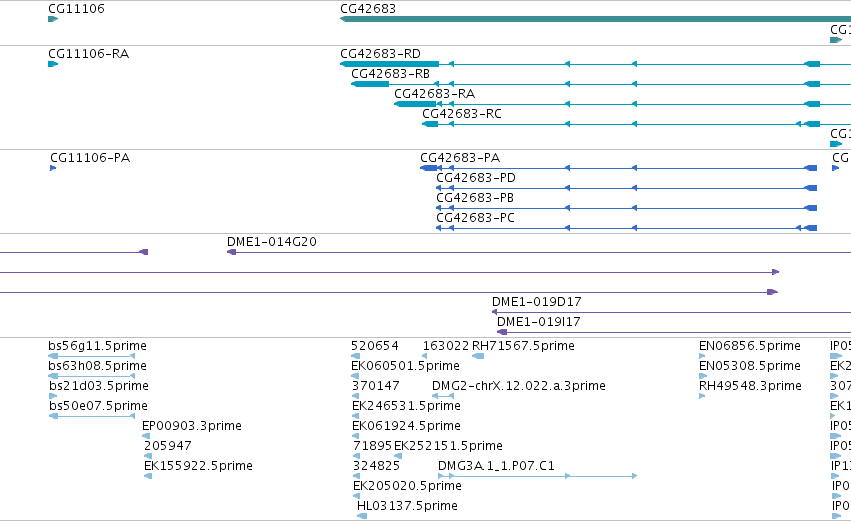Click the EK060501.5prime EST label

[406, 366]
